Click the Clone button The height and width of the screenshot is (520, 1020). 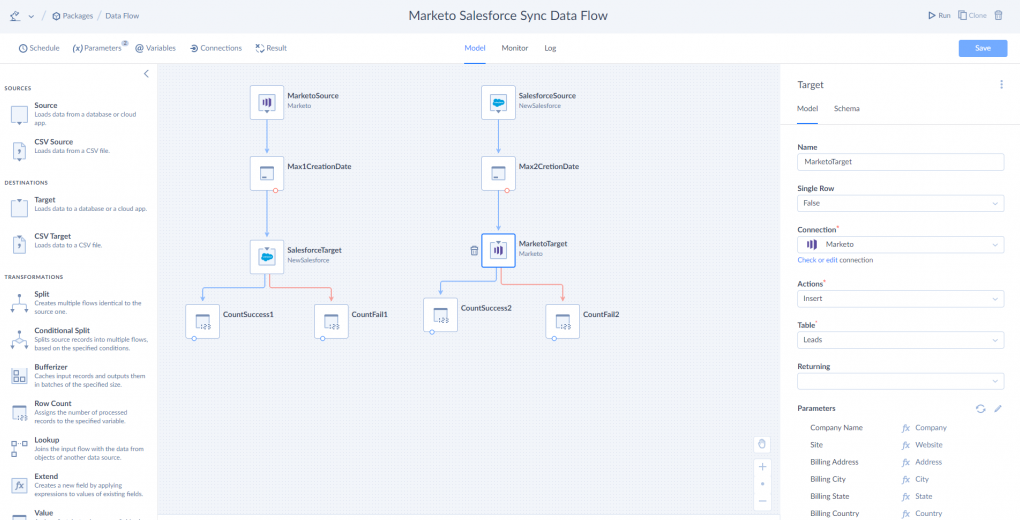click(972, 16)
